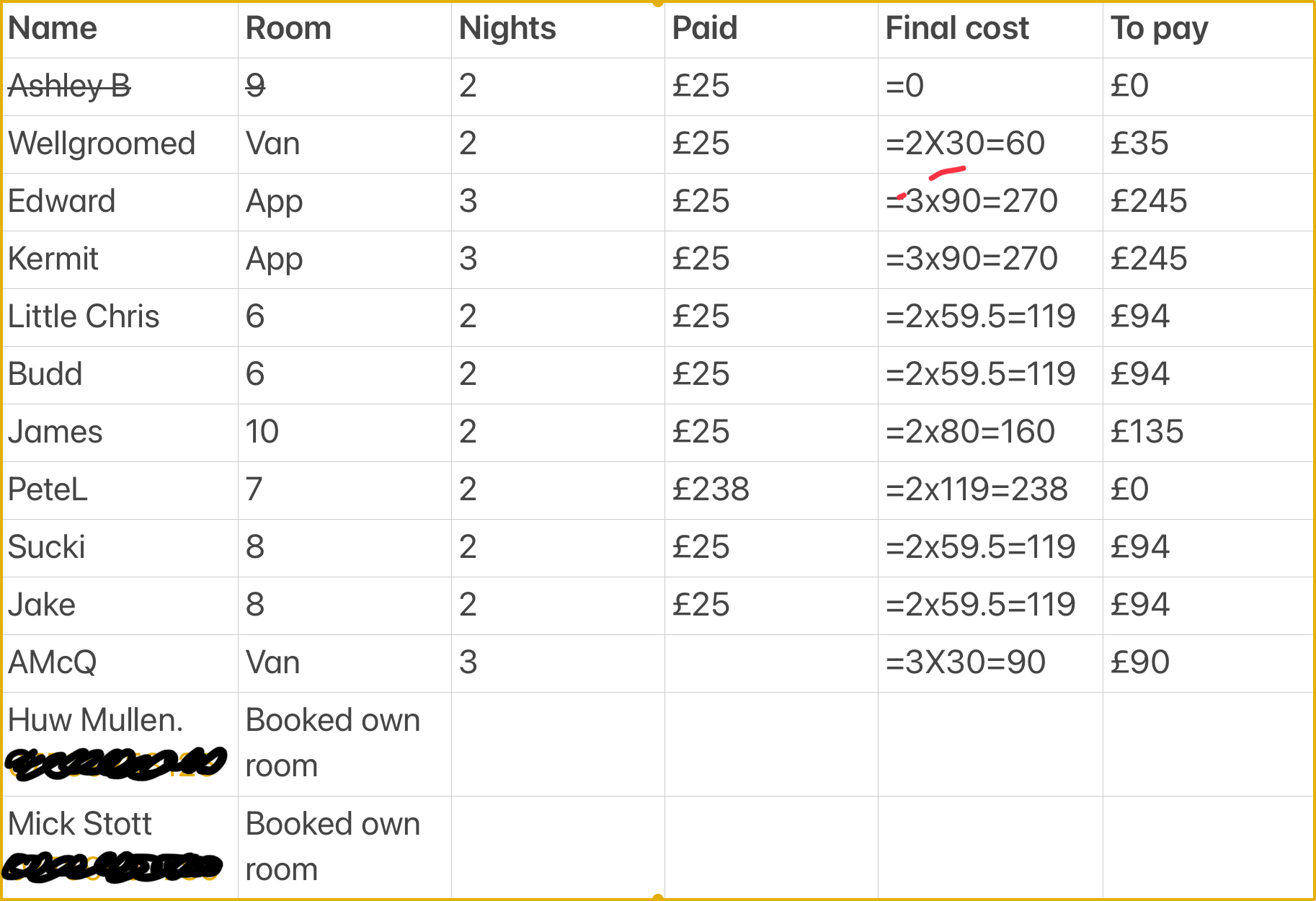Select the To pay header cell
1316x901 pixels.
[x=1208, y=30]
